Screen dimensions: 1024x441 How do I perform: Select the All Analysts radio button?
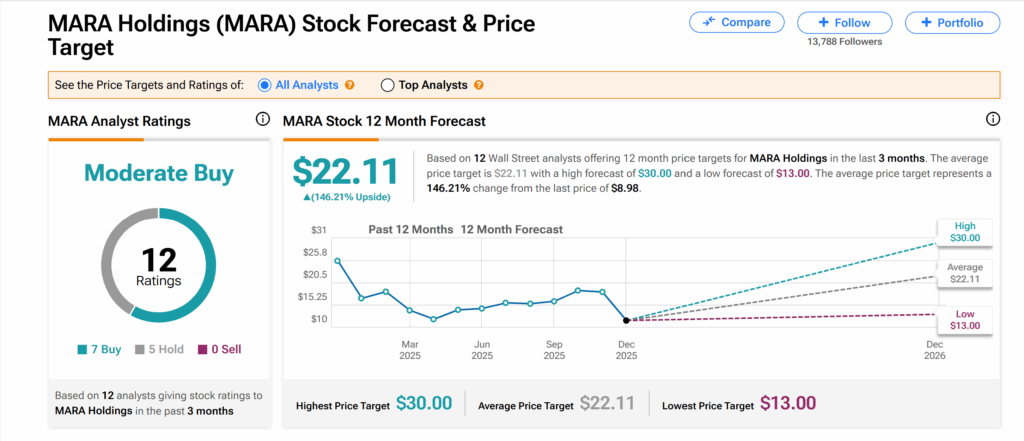pos(265,85)
